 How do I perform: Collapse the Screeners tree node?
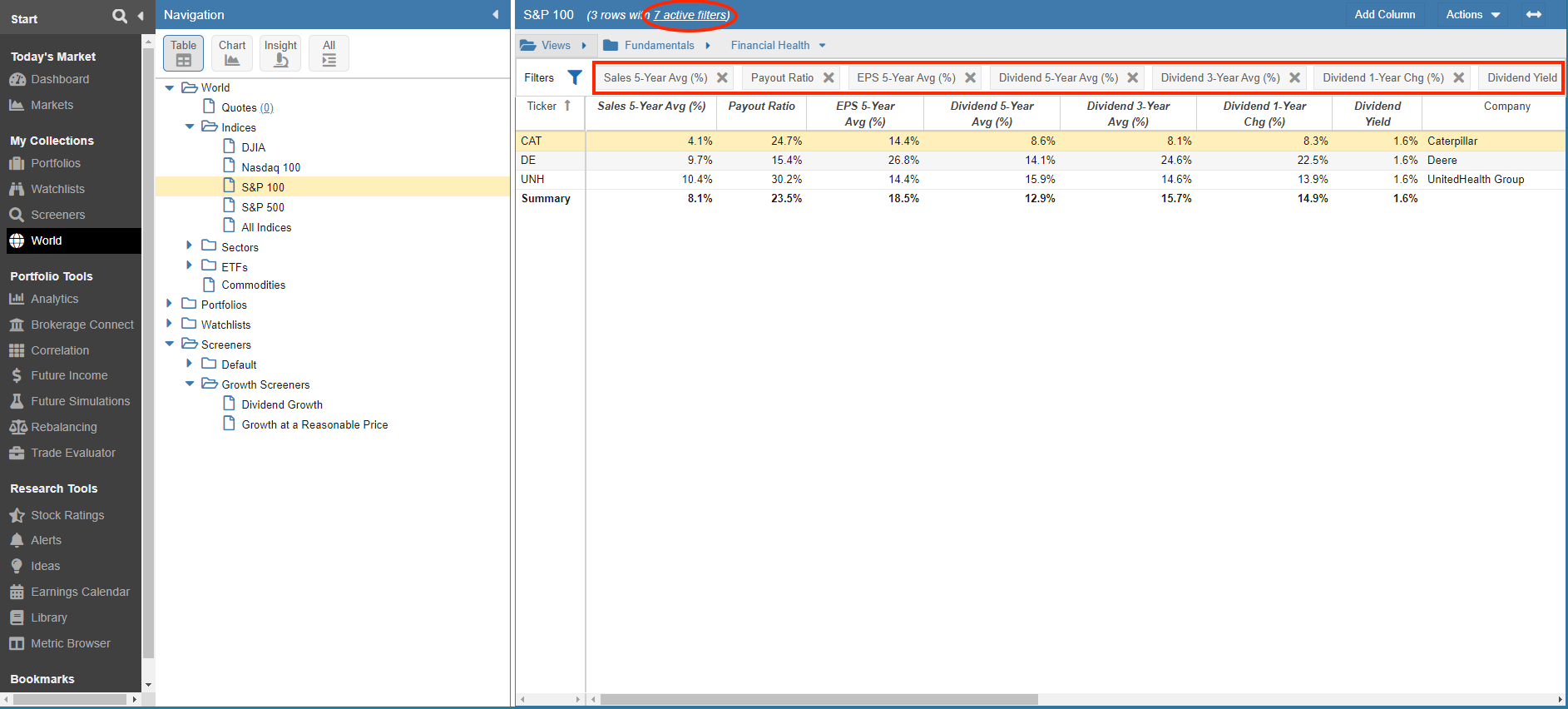click(x=170, y=344)
